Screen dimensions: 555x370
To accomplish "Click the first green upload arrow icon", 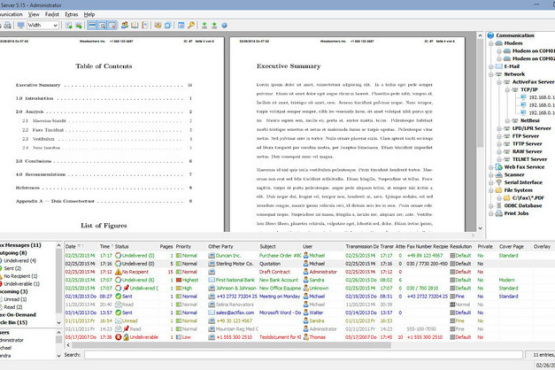I will coord(204,25).
